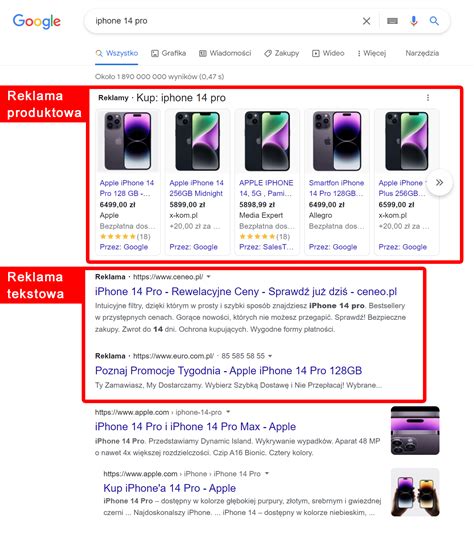Click Przez: Google under the Apple store ad
The image size is (474, 534).
point(124,247)
